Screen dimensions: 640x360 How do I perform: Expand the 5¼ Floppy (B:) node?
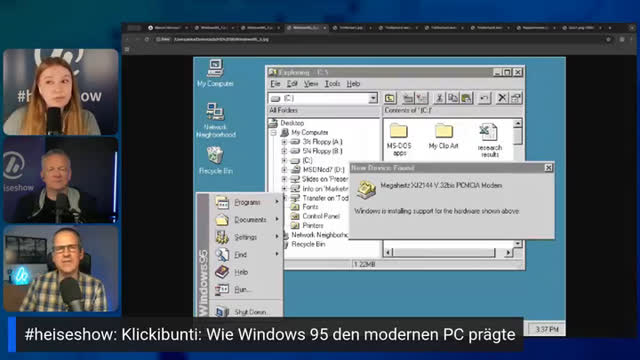tap(284, 151)
